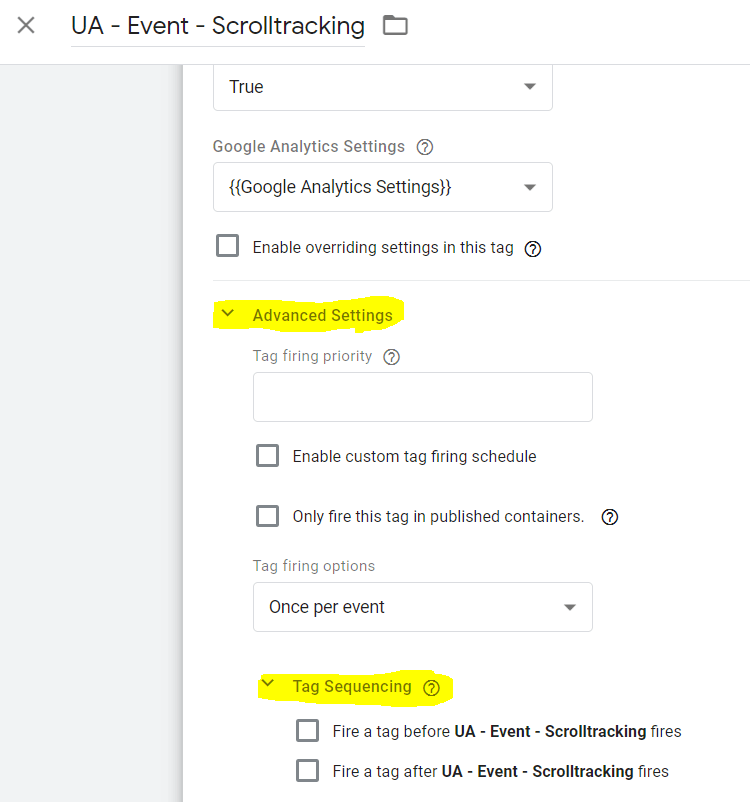Open the Tag Sequencing help icon
Image resolution: width=750 pixels, height=802 pixels.
click(x=431, y=688)
